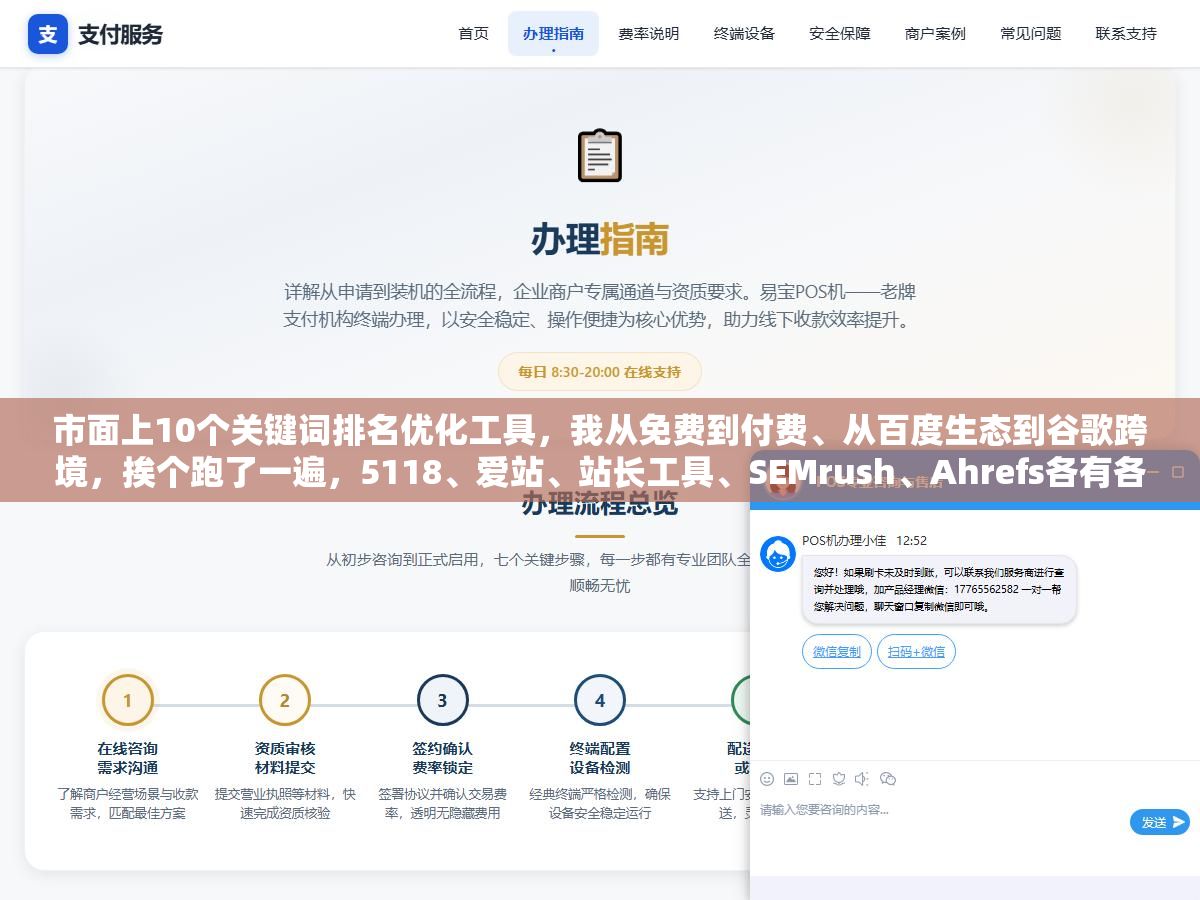Viewport: 1200px width, 900px height.
Task: Send the chat message with 发送
Action: 1160,822
